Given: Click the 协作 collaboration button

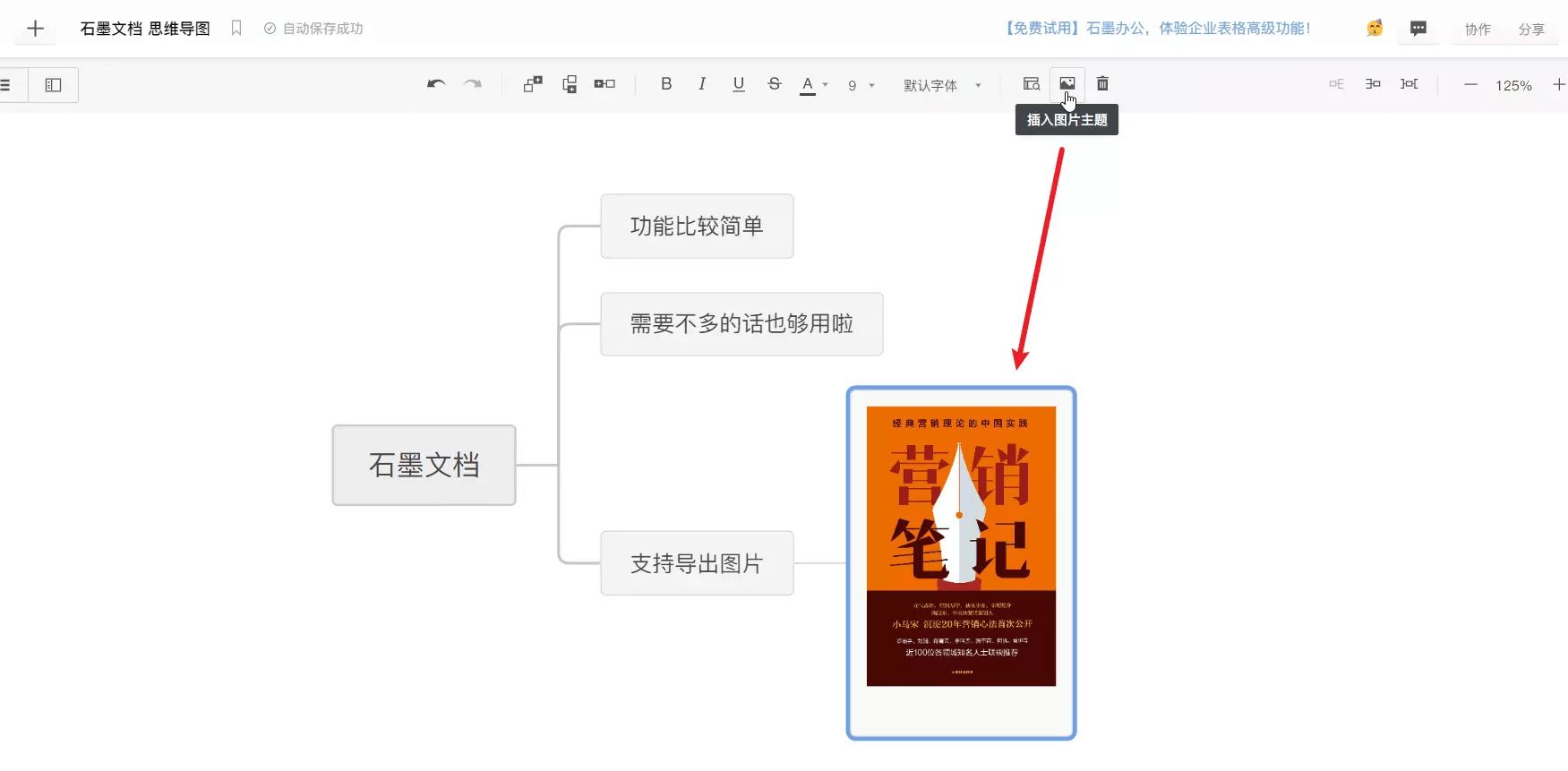Looking at the screenshot, I should click(1478, 30).
